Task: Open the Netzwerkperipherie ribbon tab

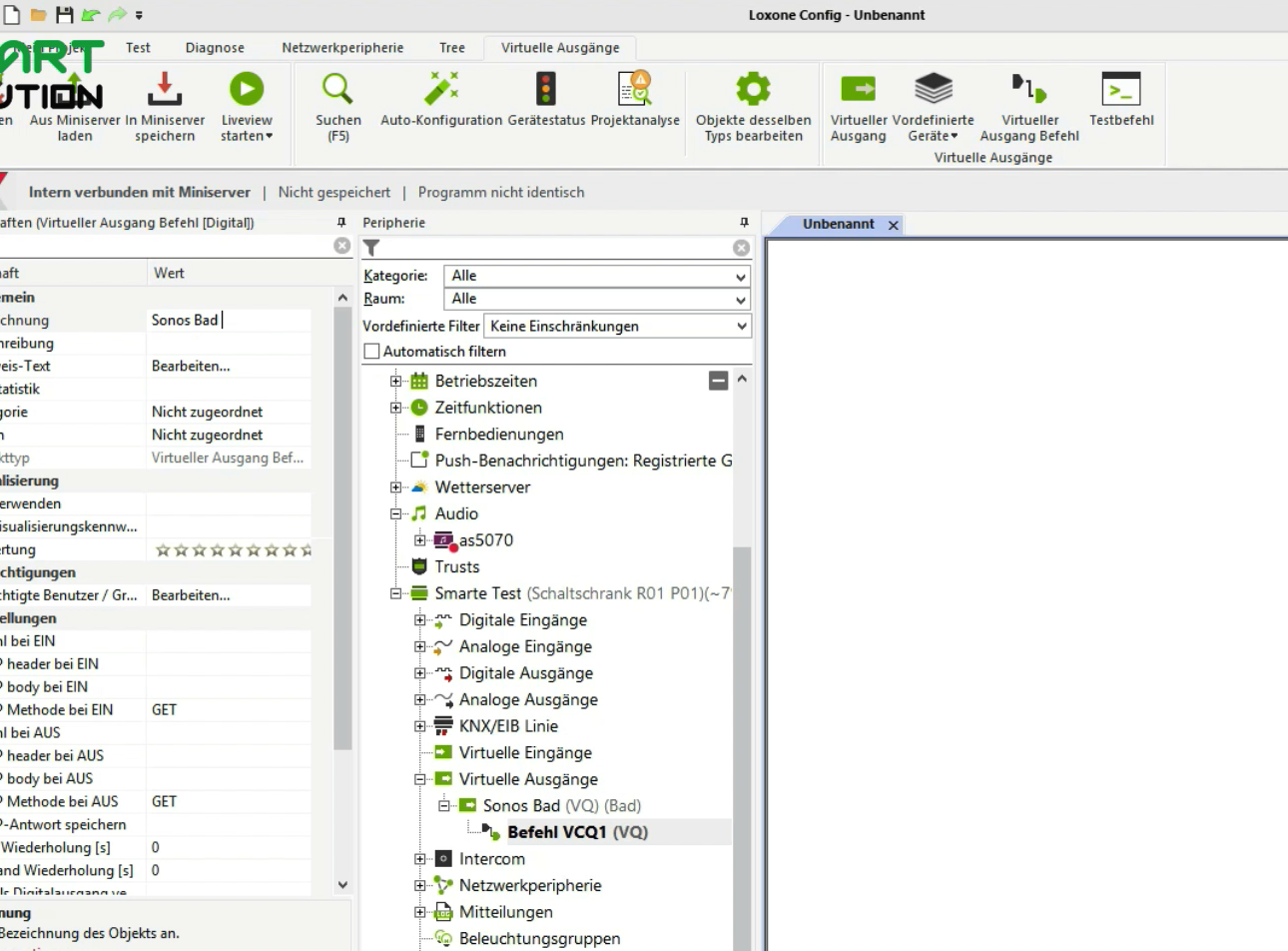Action: [342, 48]
